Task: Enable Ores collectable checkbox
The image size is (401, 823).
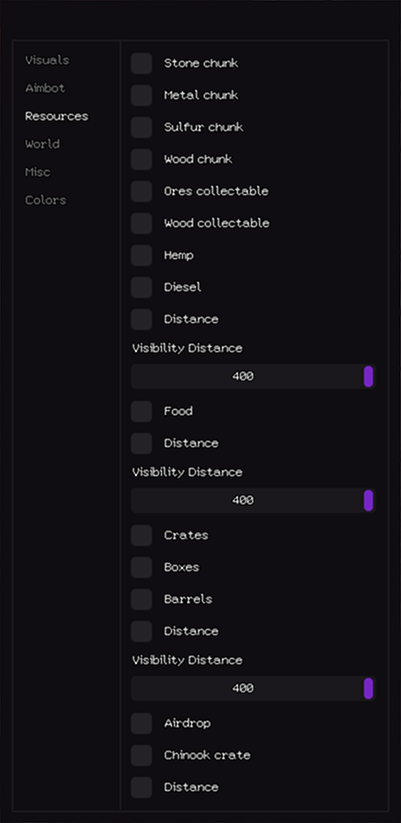Action: pyautogui.click(x=142, y=192)
